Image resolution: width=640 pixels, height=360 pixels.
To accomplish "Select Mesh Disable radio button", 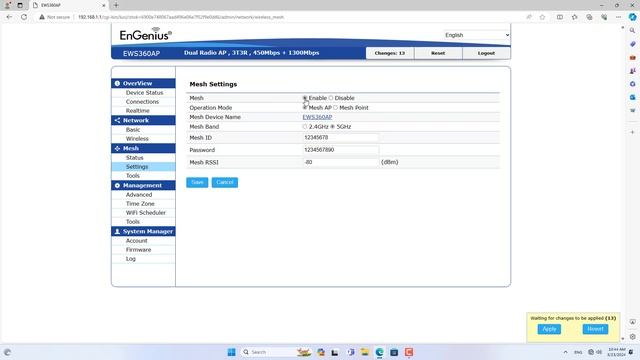I will coord(331,98).
